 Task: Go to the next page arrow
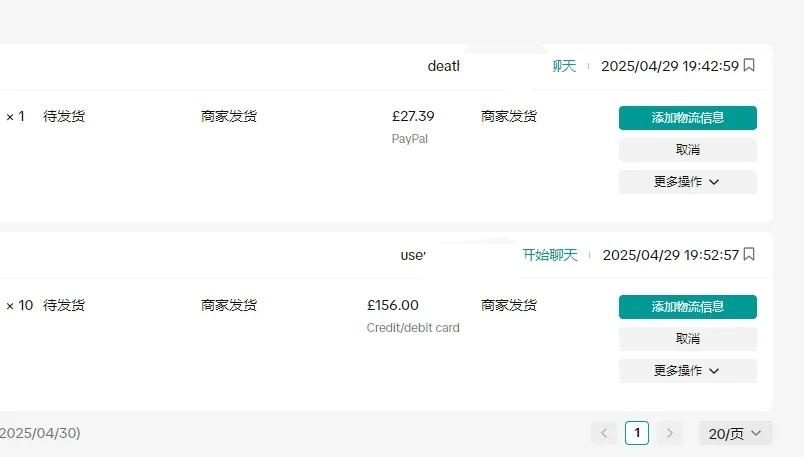(x=669, y=433)
